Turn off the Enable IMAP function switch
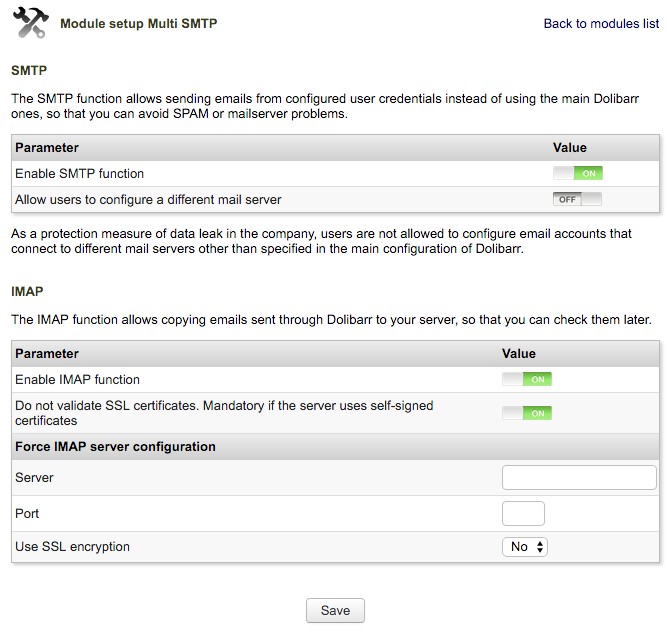 (x=526, y=379)
